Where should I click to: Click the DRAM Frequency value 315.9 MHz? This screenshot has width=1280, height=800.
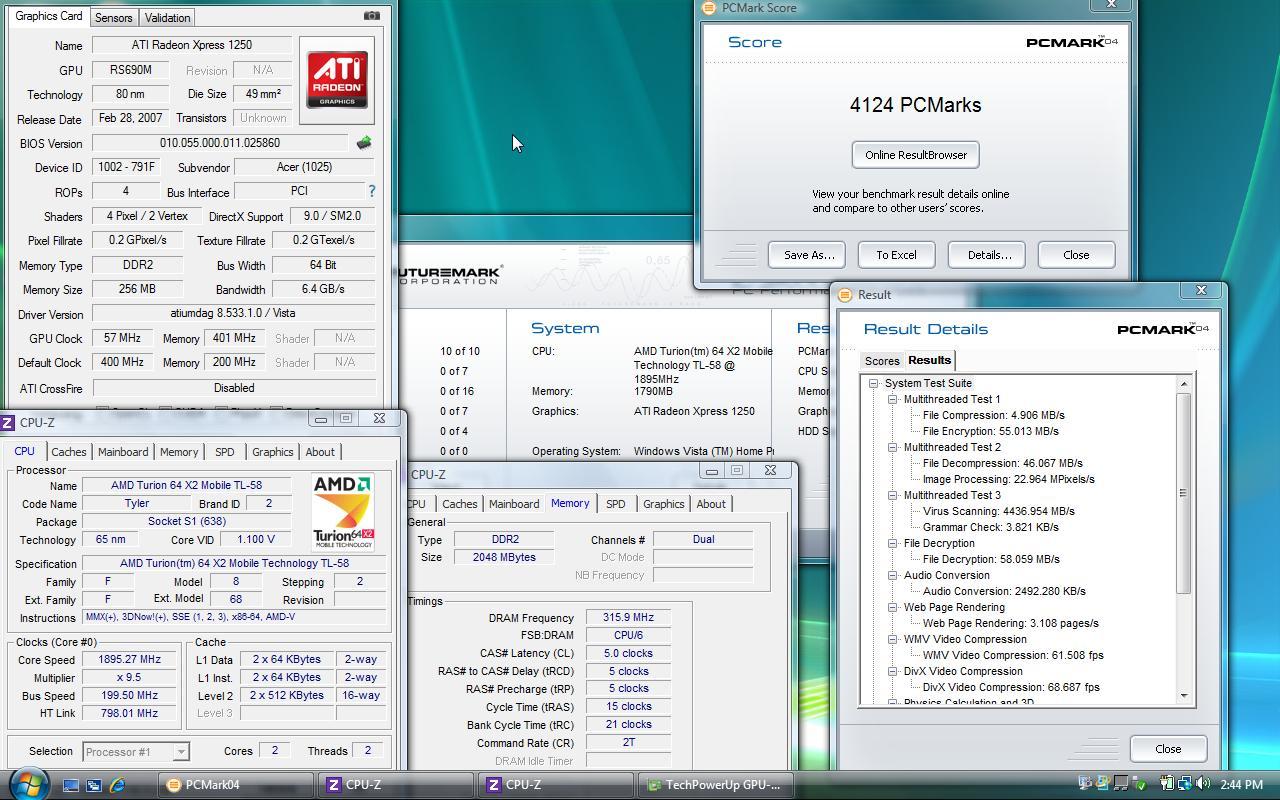(628, 618)
